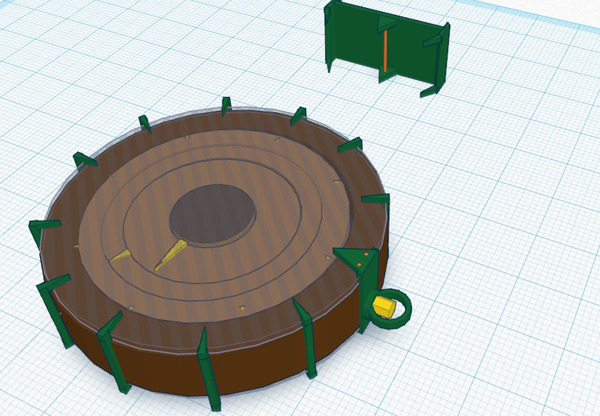
Task: Click the yellow hexagonal bolt in ring
Action: pyautogui.click(x=385, y=307)
